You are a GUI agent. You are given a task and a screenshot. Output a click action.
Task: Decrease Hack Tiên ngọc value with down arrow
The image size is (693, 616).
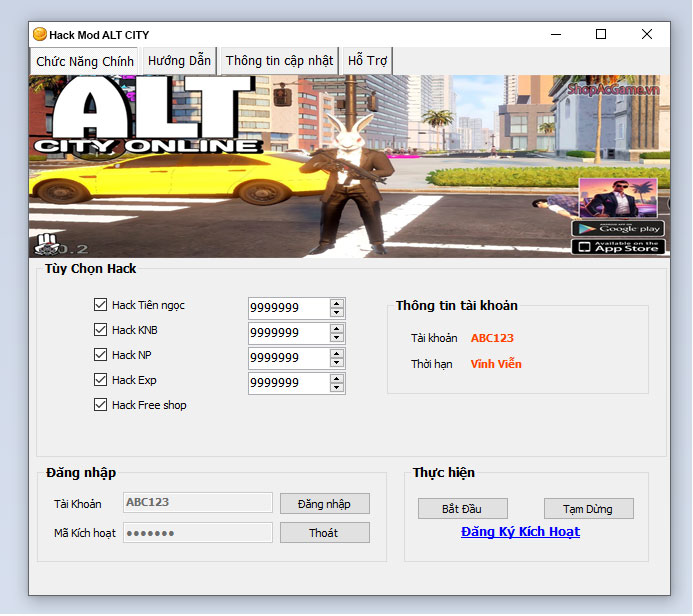tap(337, 312)
